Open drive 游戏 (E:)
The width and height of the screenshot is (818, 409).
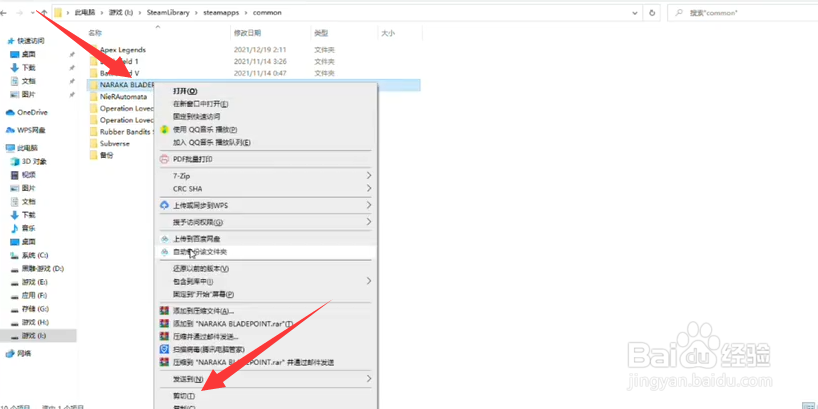click(34, 282)
